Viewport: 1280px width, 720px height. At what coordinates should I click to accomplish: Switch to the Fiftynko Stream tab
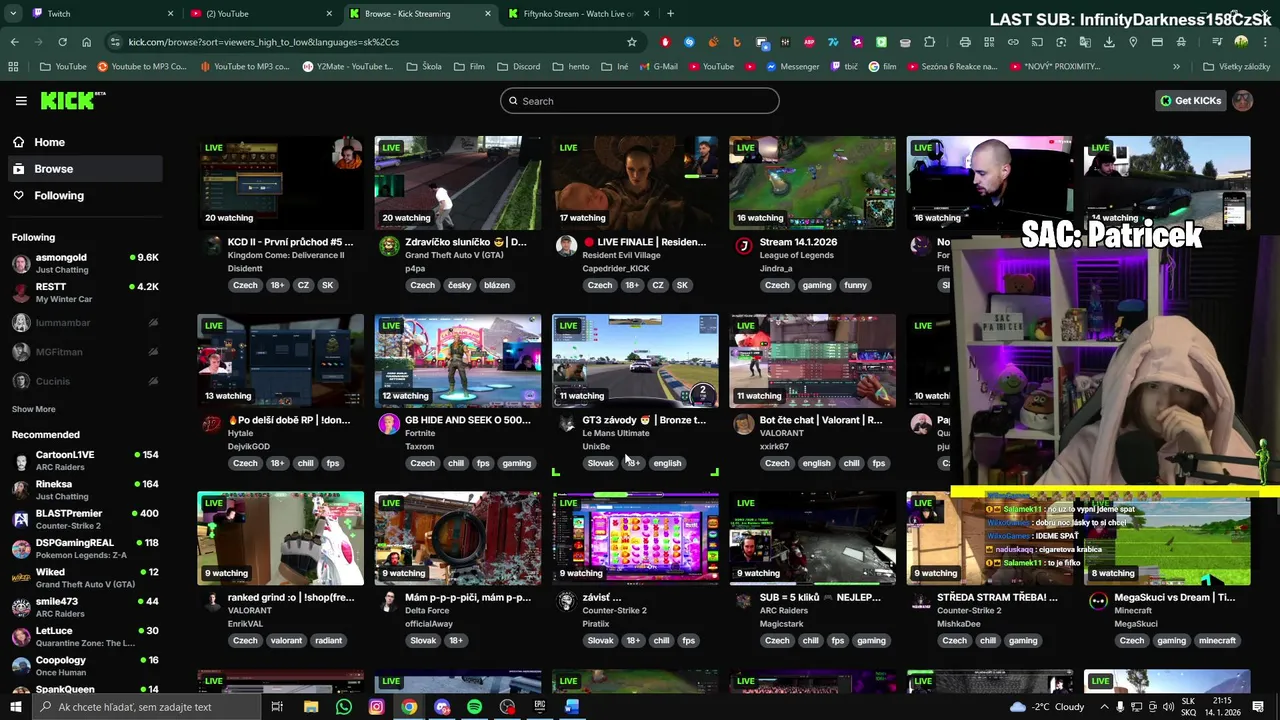[580, 14]
